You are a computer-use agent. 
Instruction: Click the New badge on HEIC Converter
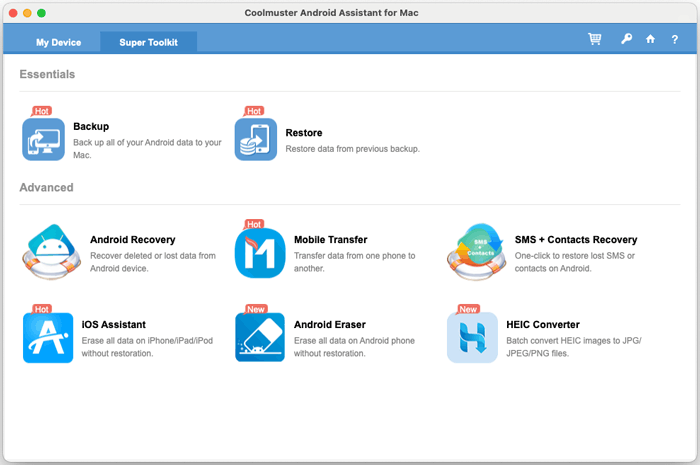click(x=468, y=309)
